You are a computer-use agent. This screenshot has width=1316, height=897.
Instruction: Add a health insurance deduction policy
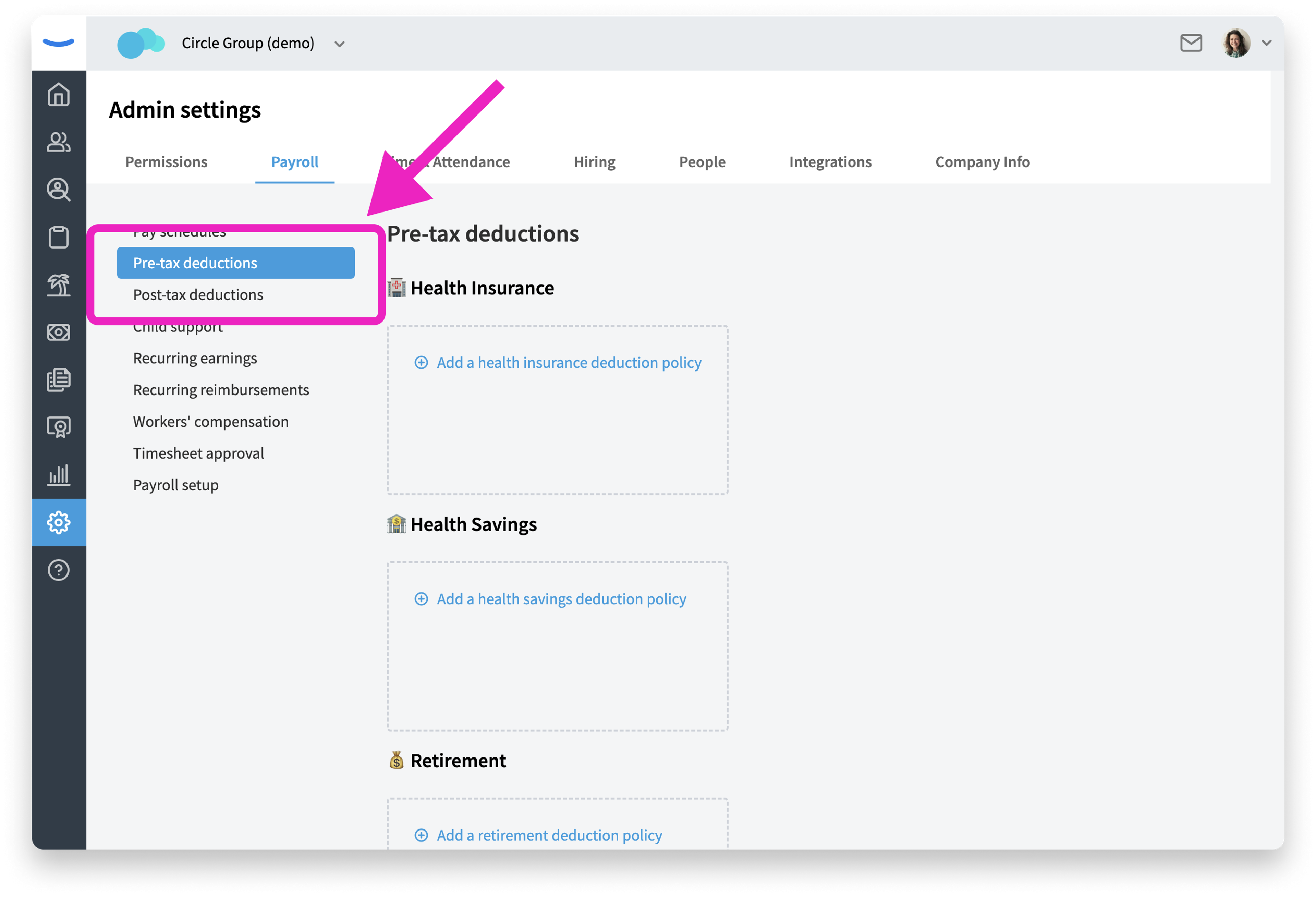(558, 362)
